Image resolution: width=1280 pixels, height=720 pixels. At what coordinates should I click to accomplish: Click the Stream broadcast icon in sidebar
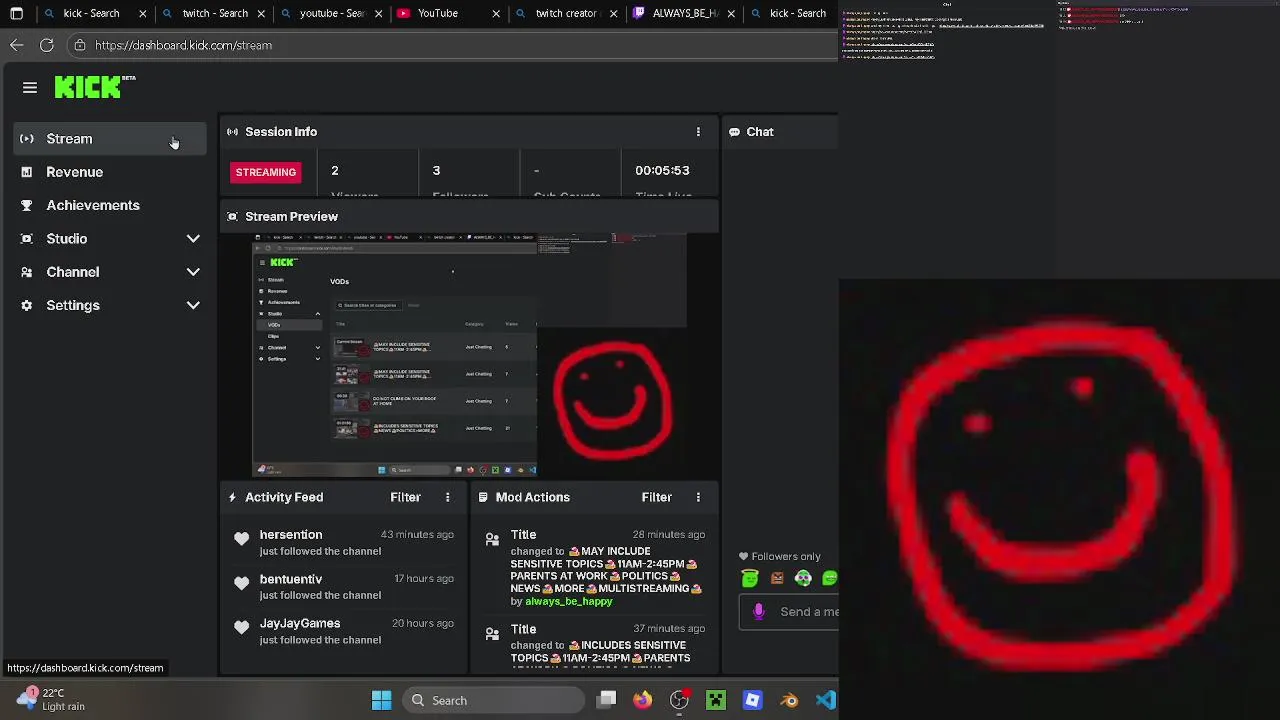point(27,139)
